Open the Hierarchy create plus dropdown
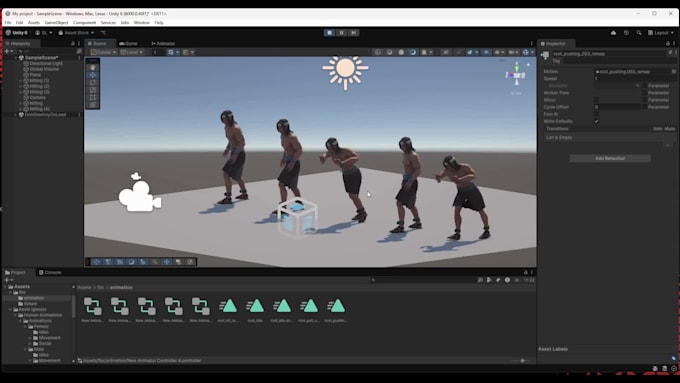The image size is (680, 383). 8,51
